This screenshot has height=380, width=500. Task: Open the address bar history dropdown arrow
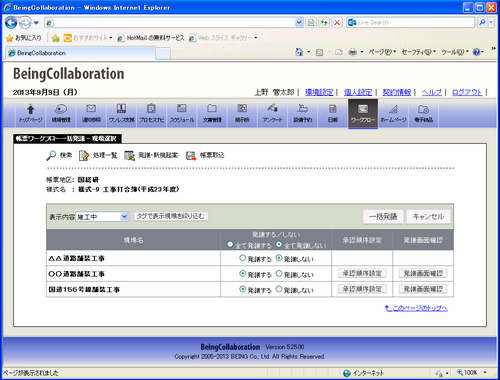tap(299, 22)
